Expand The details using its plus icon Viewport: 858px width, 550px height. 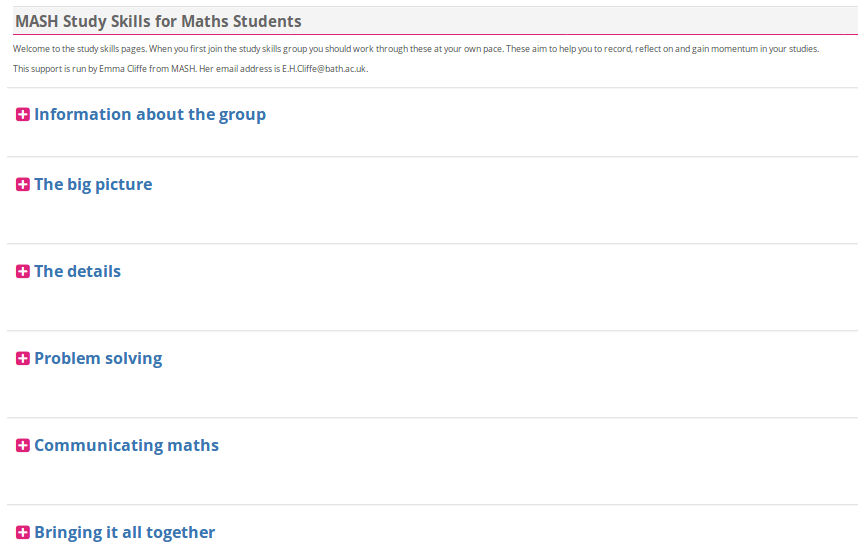(23, 272)
